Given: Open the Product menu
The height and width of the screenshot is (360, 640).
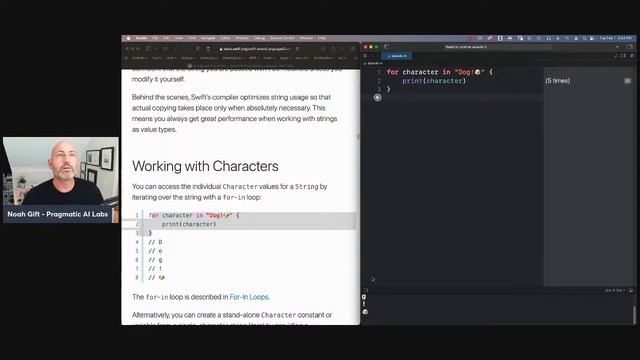Looking at the screenshot, I should pos(242,38).
